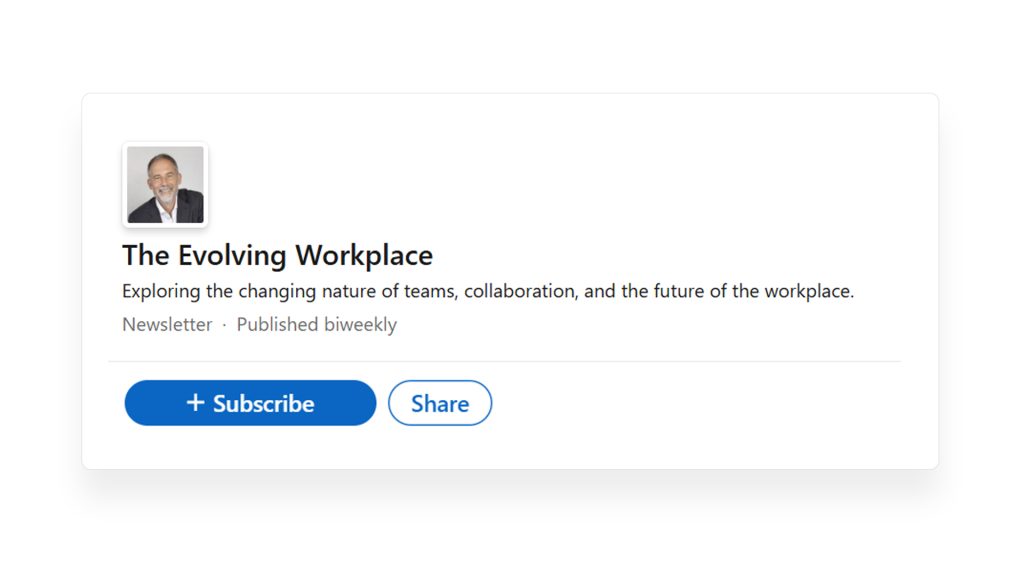Open the newsletter titled The Evolving Workplace
This screenshot has height=576, width=1024.
[x=276, y=255]
